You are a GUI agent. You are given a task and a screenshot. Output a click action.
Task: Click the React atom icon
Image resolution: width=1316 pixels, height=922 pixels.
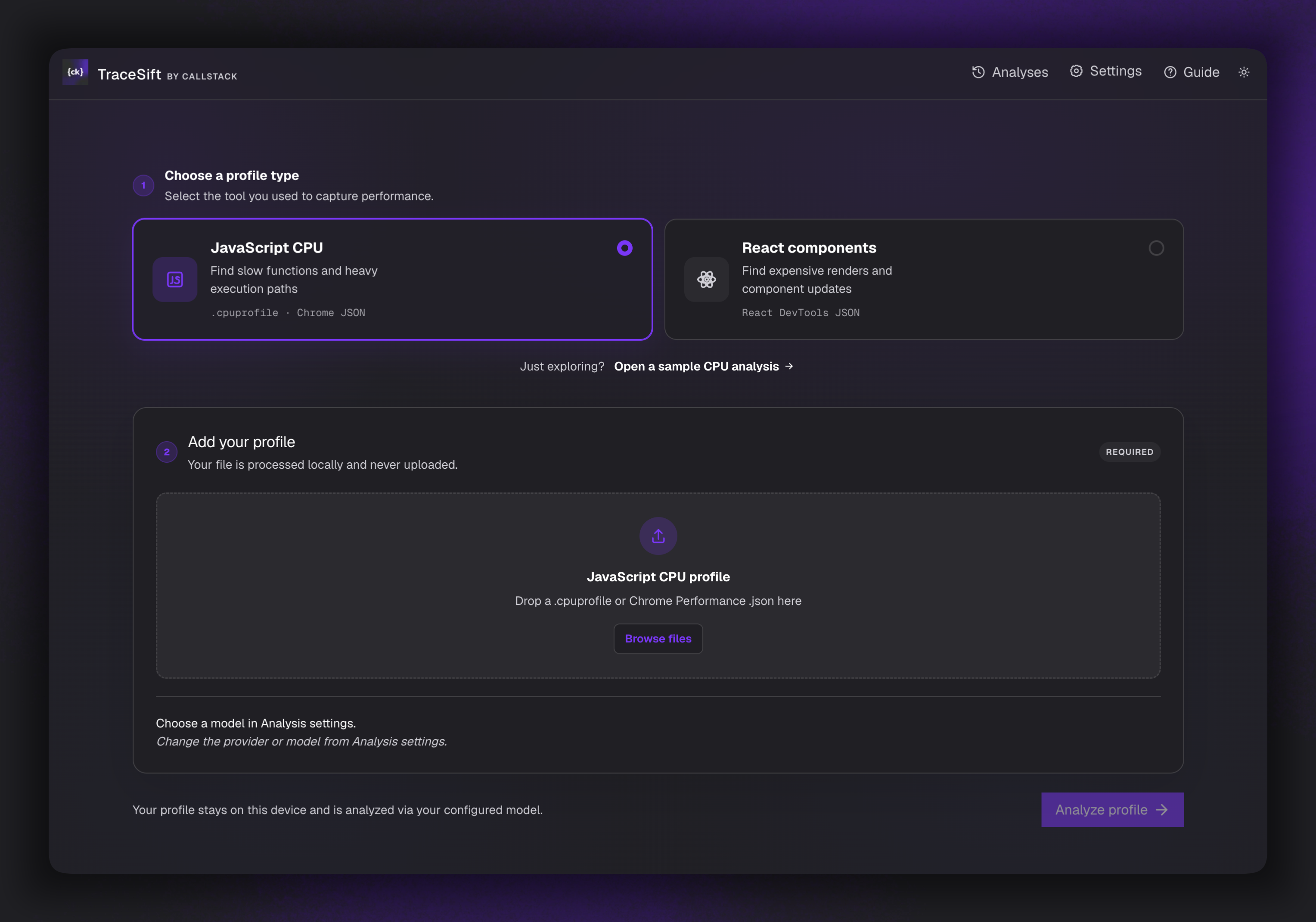point(706,279)
